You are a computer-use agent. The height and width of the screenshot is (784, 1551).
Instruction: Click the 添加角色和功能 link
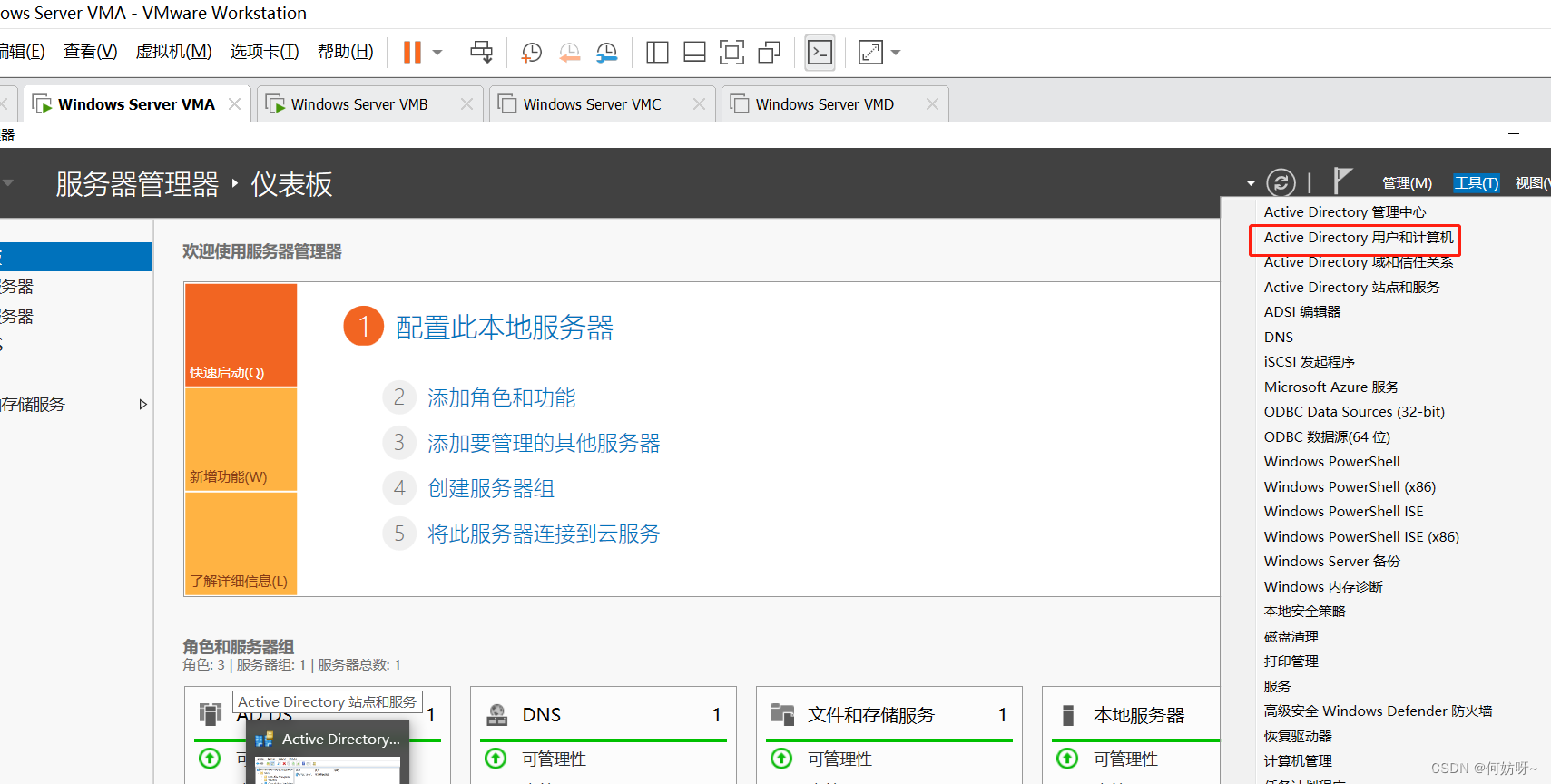click(x=502, y=397)
